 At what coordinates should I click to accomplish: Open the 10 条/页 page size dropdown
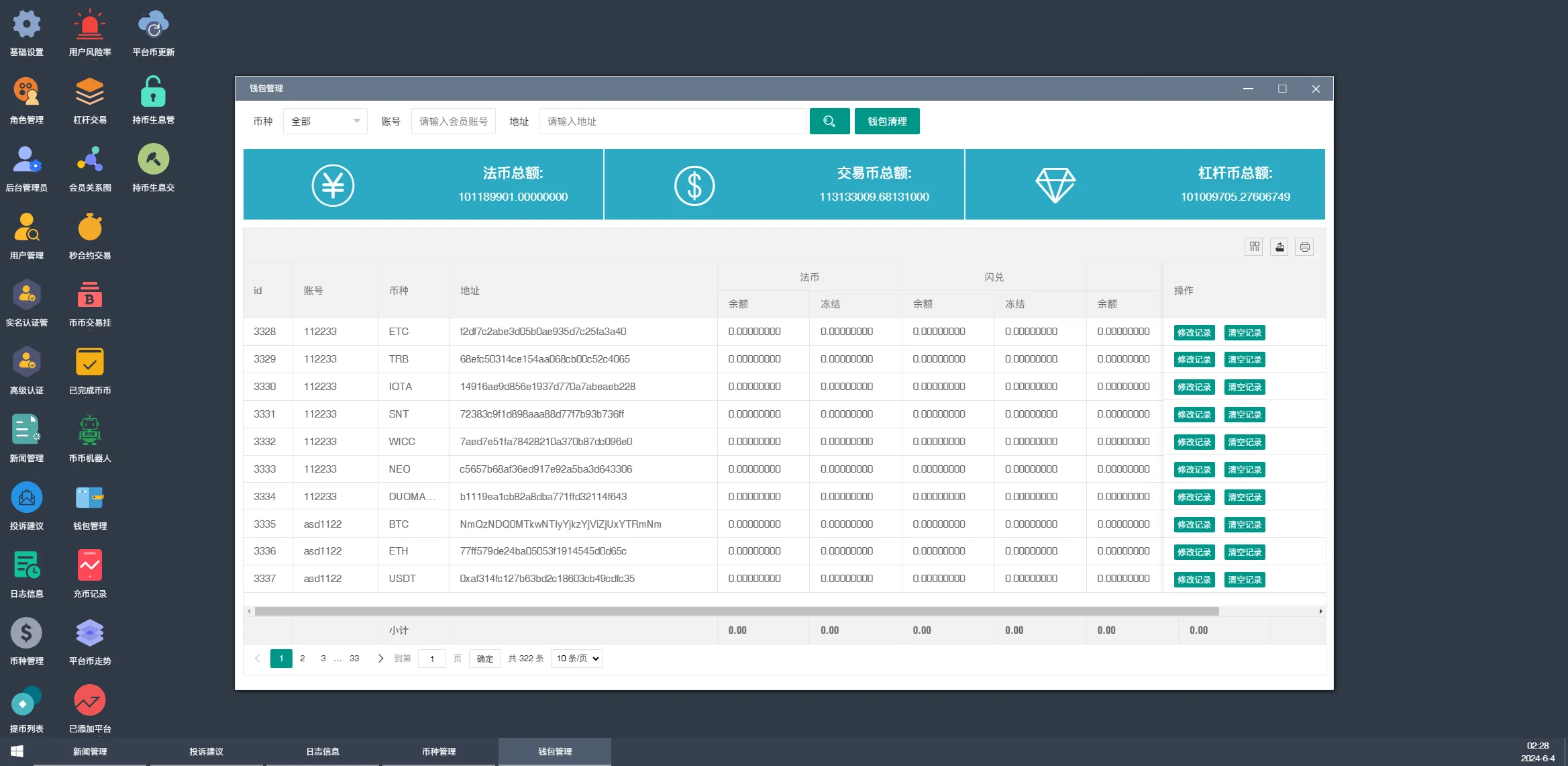pos(577,659)
